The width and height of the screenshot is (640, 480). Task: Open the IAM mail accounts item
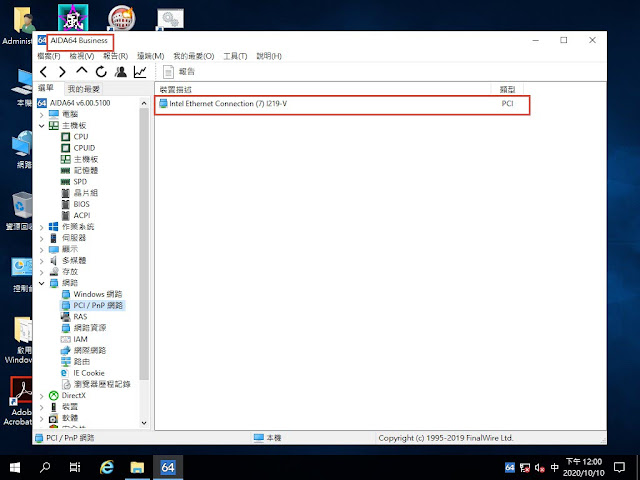pyautogui.click(x=80, y=339)
